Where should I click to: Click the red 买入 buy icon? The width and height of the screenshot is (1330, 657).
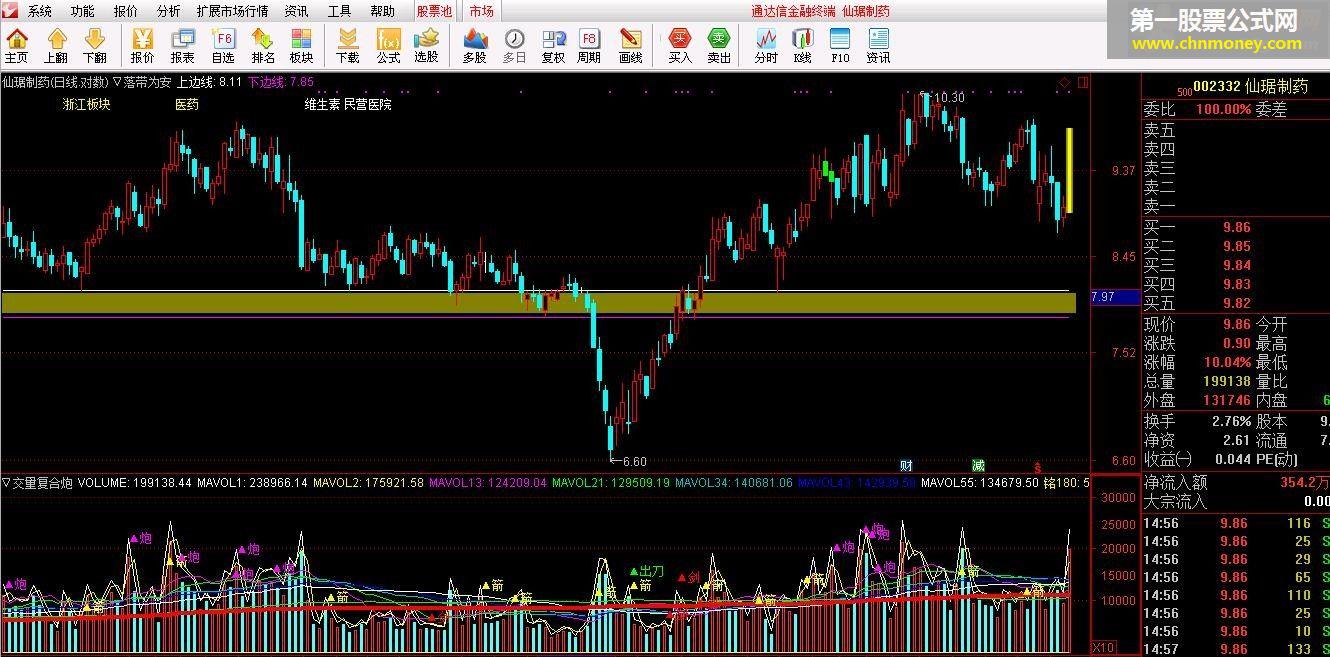[680, 46]
